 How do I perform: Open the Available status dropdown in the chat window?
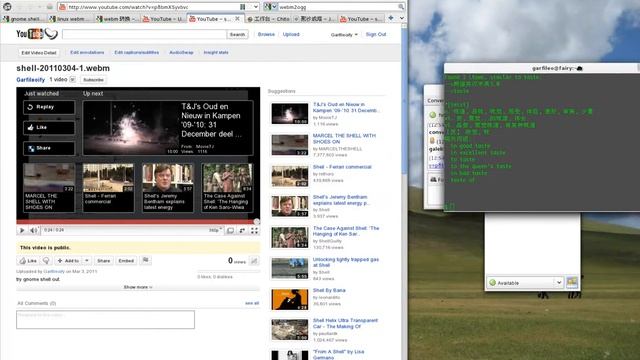point(525,282)
